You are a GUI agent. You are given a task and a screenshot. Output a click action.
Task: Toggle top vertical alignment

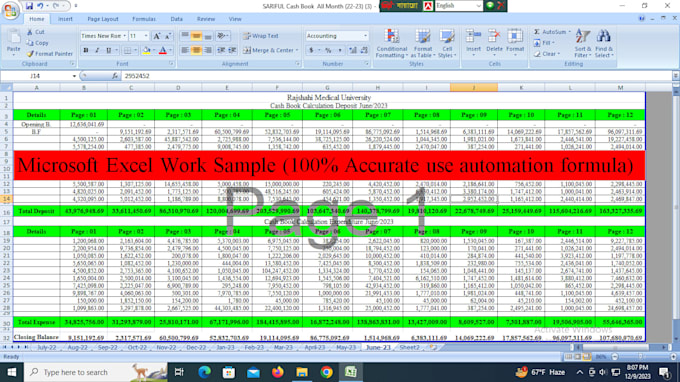pyautogui.click(x=185, y=36)
